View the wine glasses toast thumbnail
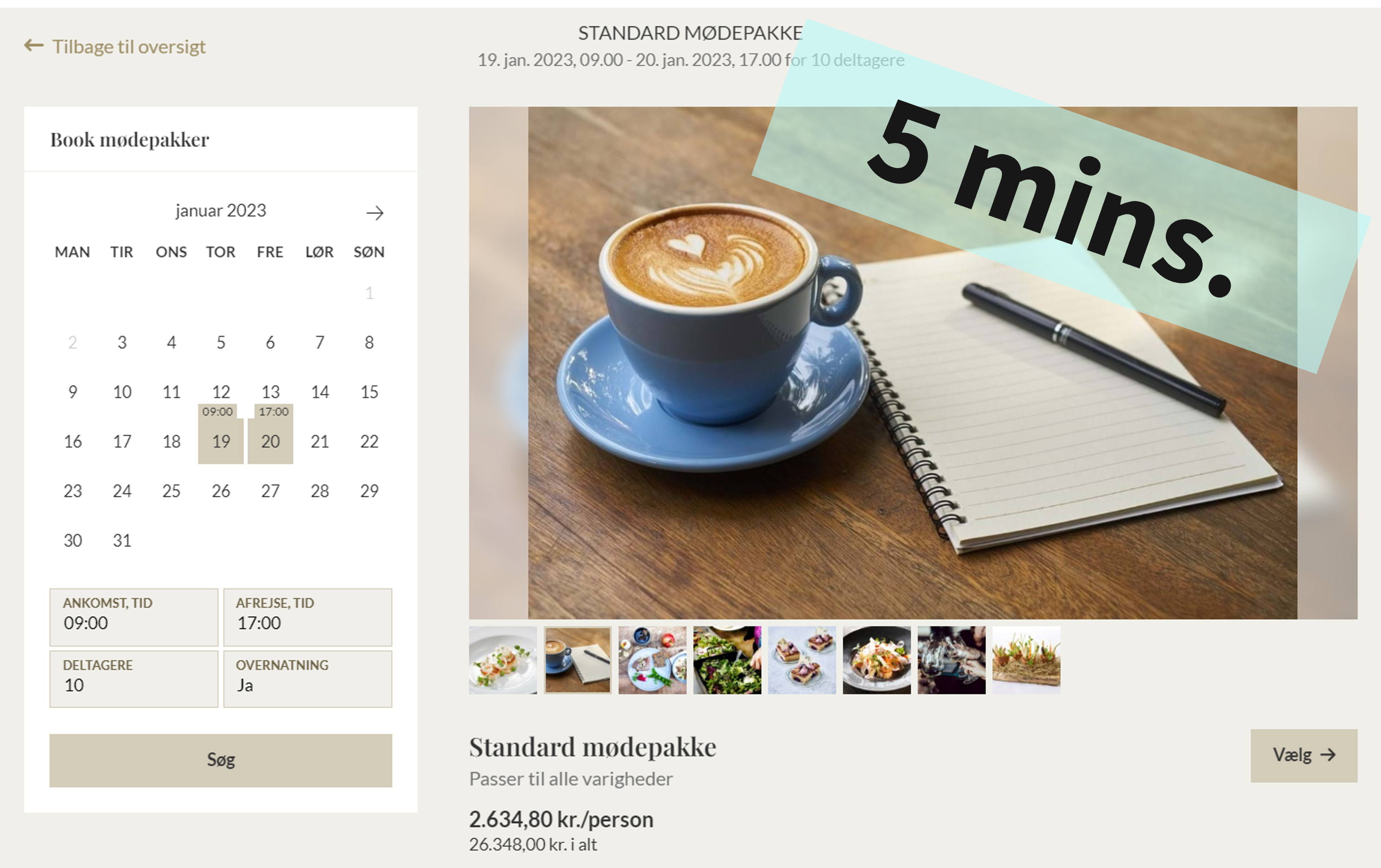This screenshot has width=1381, height=868. click(x=951, y=660)
